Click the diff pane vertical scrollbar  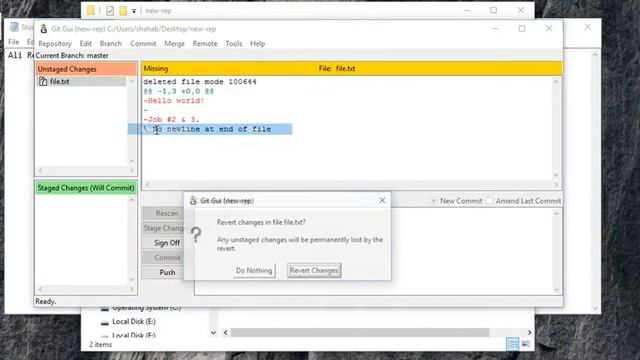point(556,128)
